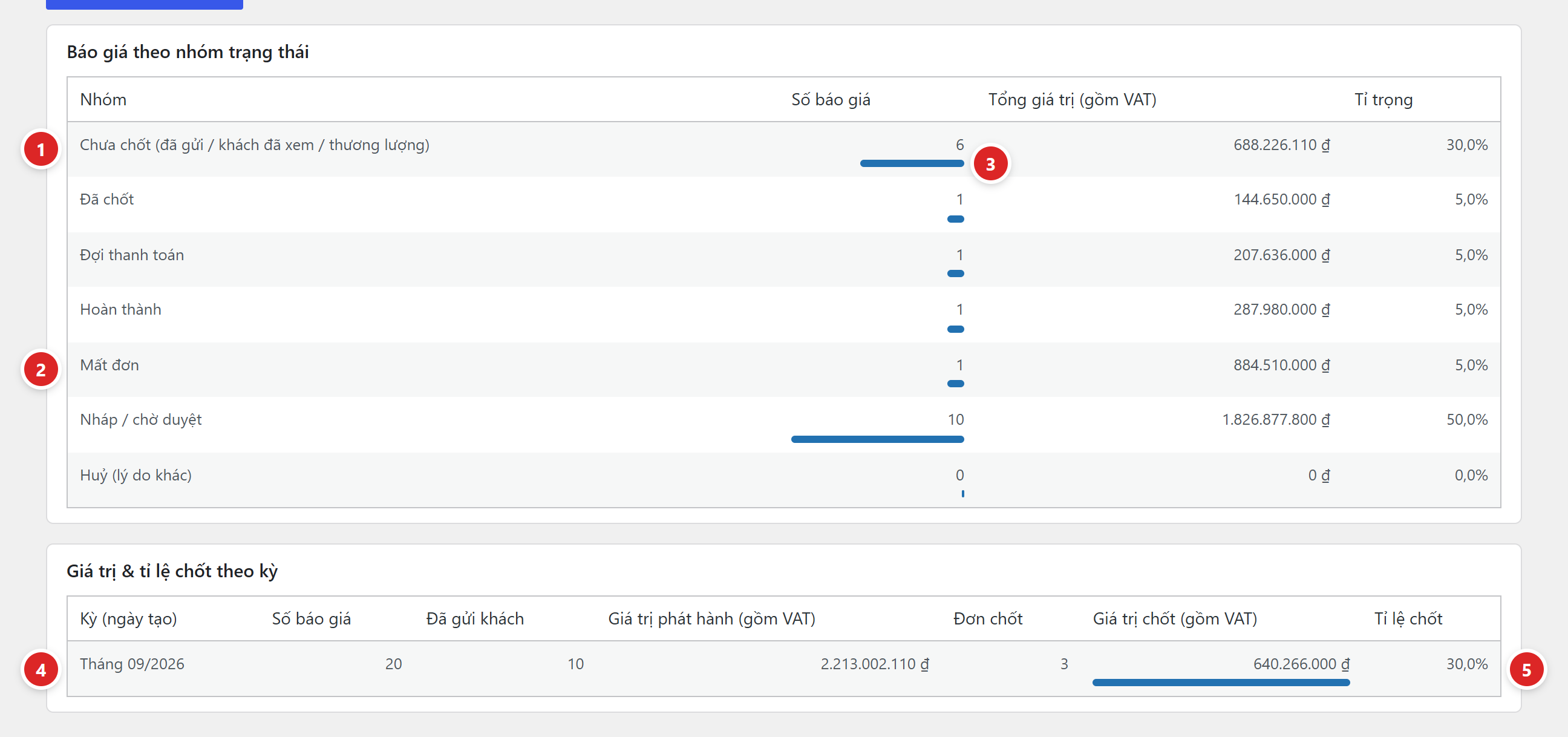Select the "Nháp / chờ duyệt" row label
Image resolution: width=1568 pixels, height=737 pixels.
(x=140, y=420)
